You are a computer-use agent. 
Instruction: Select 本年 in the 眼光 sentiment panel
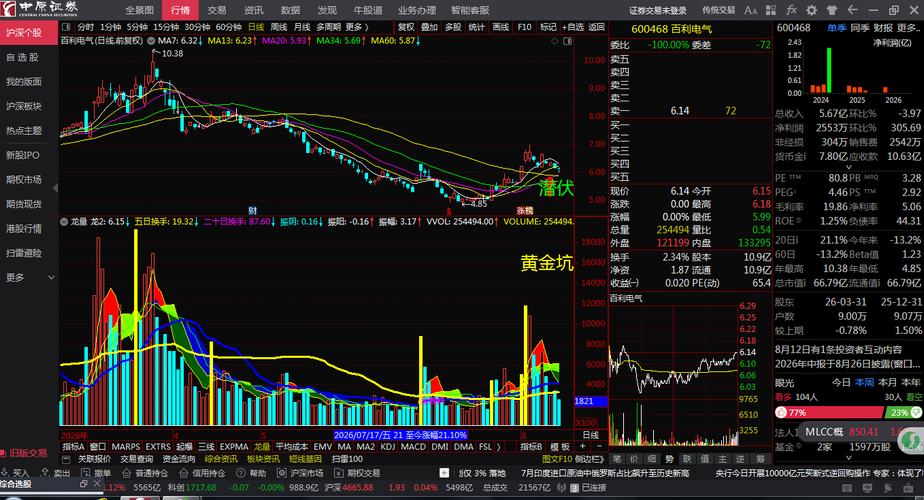pyautogui.click(x=911, y=382)
